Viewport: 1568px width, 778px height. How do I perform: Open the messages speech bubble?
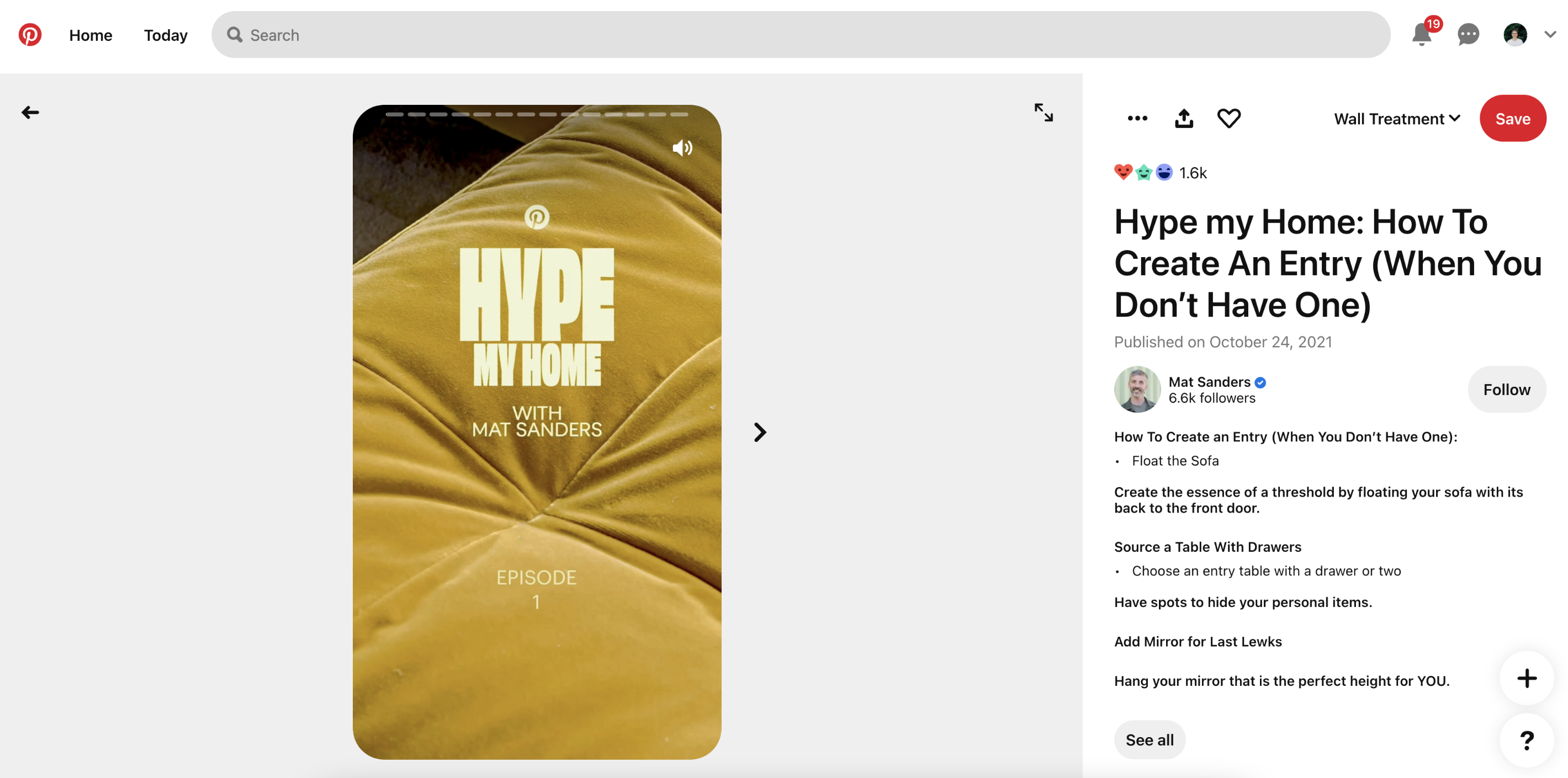(x=1468, y=35)
